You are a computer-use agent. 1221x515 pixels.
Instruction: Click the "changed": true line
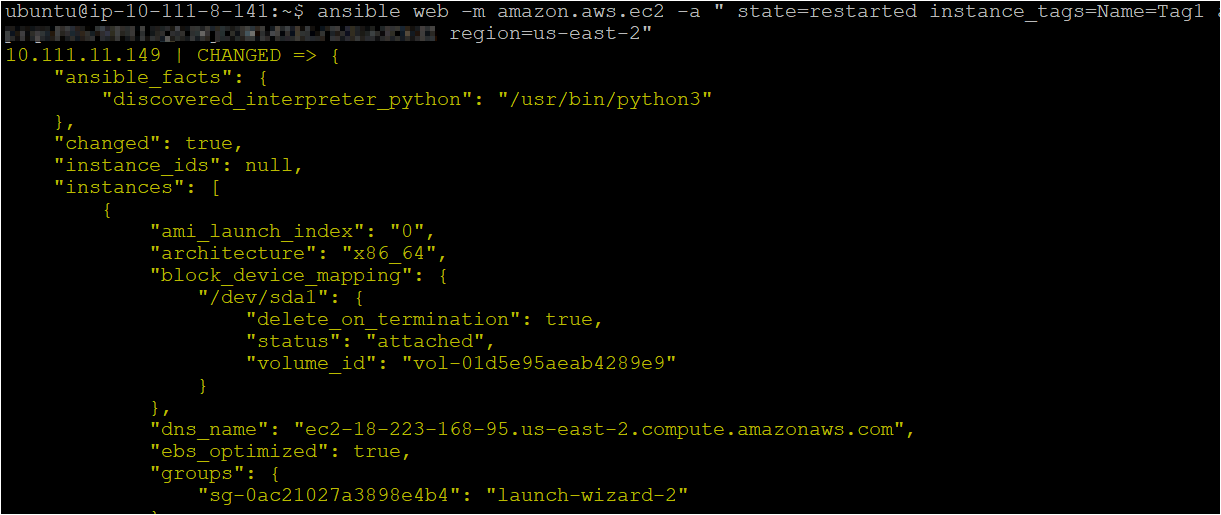coord(143,144)
